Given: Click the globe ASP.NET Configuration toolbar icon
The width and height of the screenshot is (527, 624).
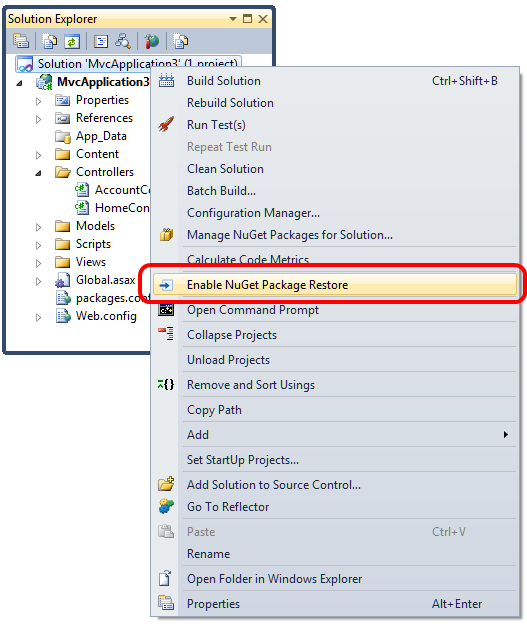Looking at the screenshot, I should click(x=152, y=41).
